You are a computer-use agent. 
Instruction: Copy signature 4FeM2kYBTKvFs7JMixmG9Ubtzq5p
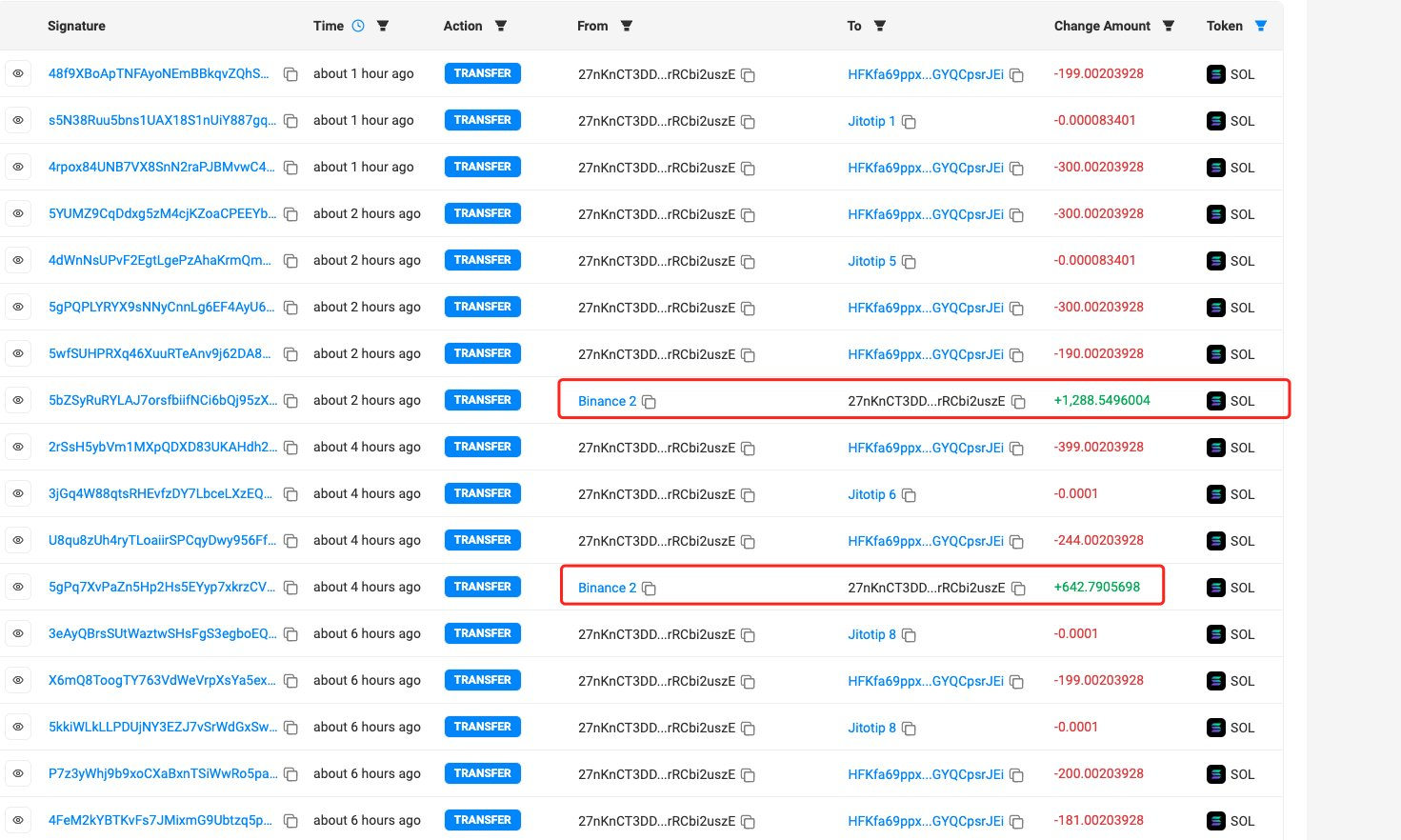[x=291, y=821]
